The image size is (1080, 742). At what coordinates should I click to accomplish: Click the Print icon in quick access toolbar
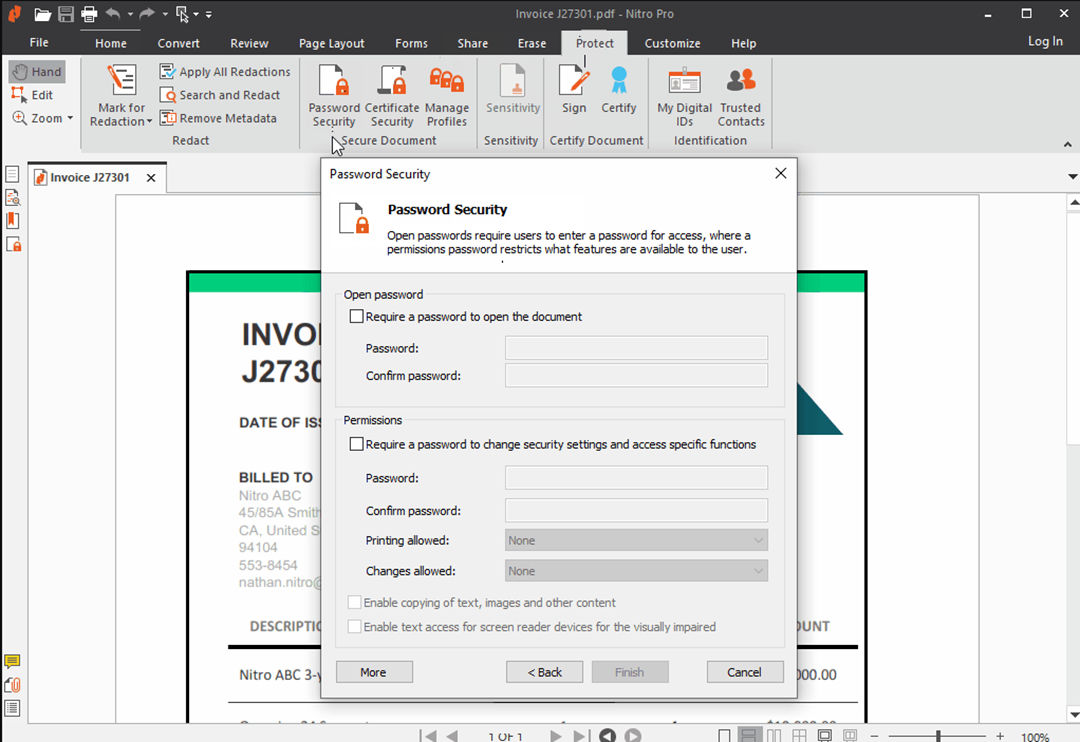click(x=89, y=14)
